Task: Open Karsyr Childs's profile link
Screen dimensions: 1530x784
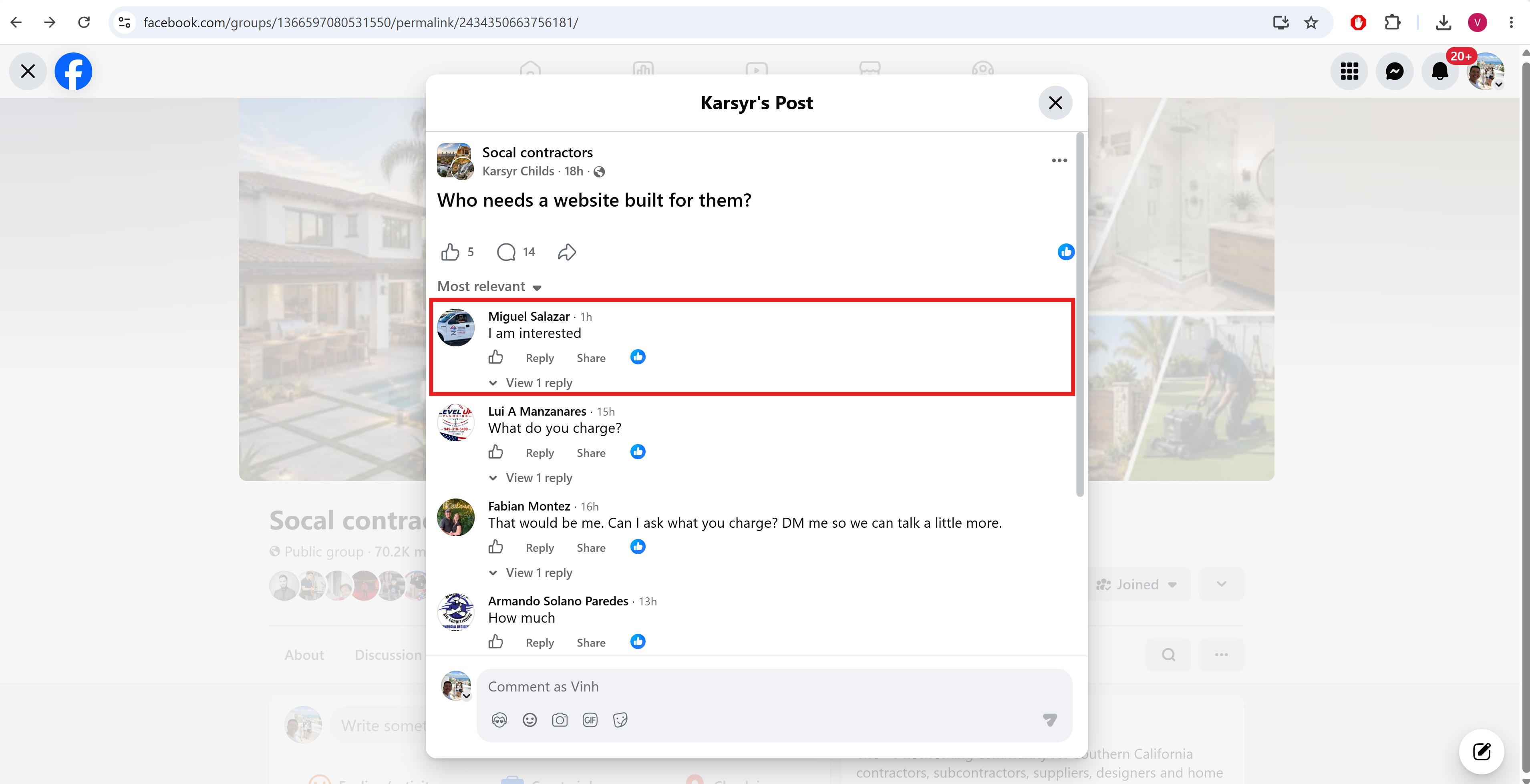Action: [x=518, y=172]
